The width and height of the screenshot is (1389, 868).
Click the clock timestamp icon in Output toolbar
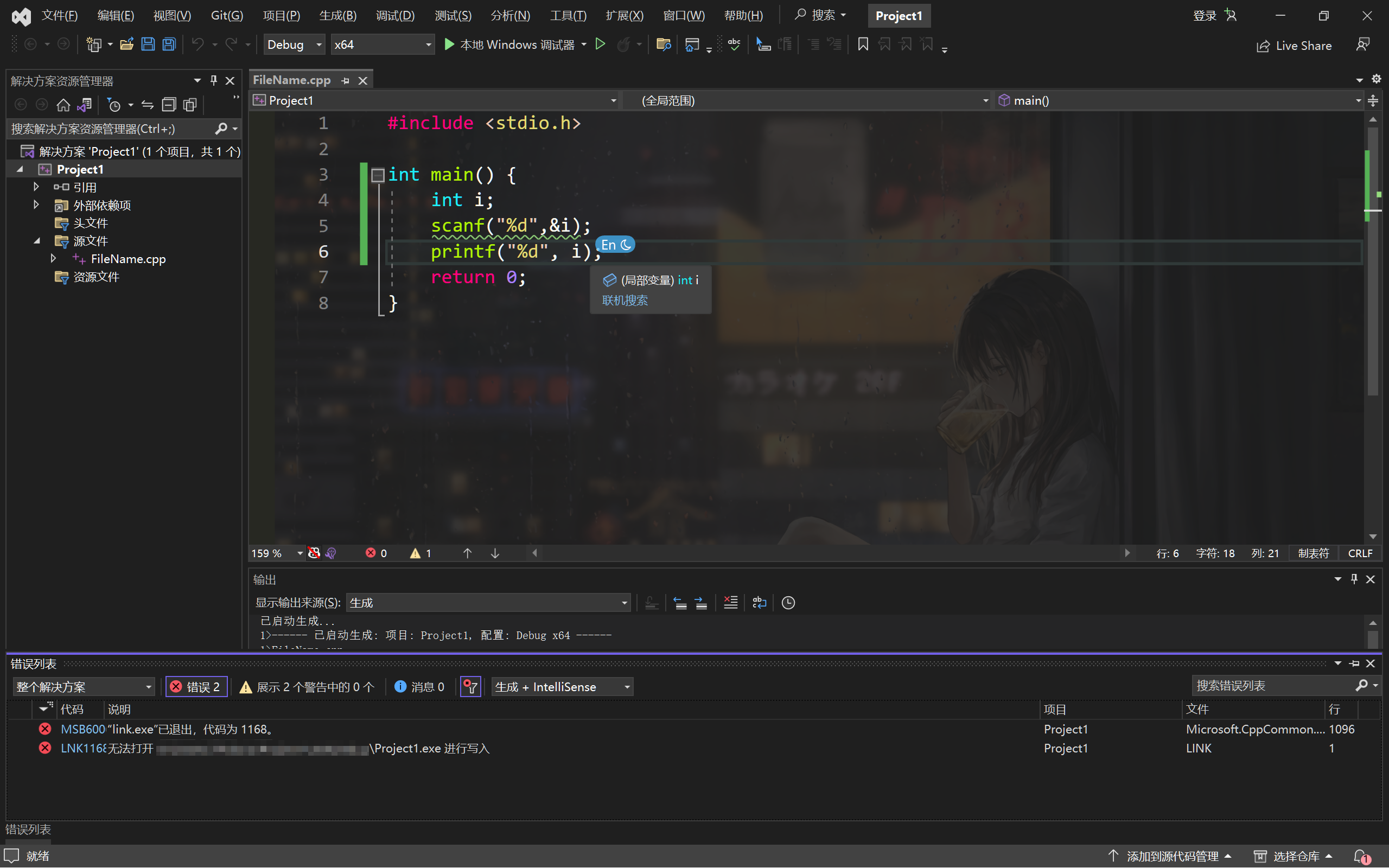point(788,602)
